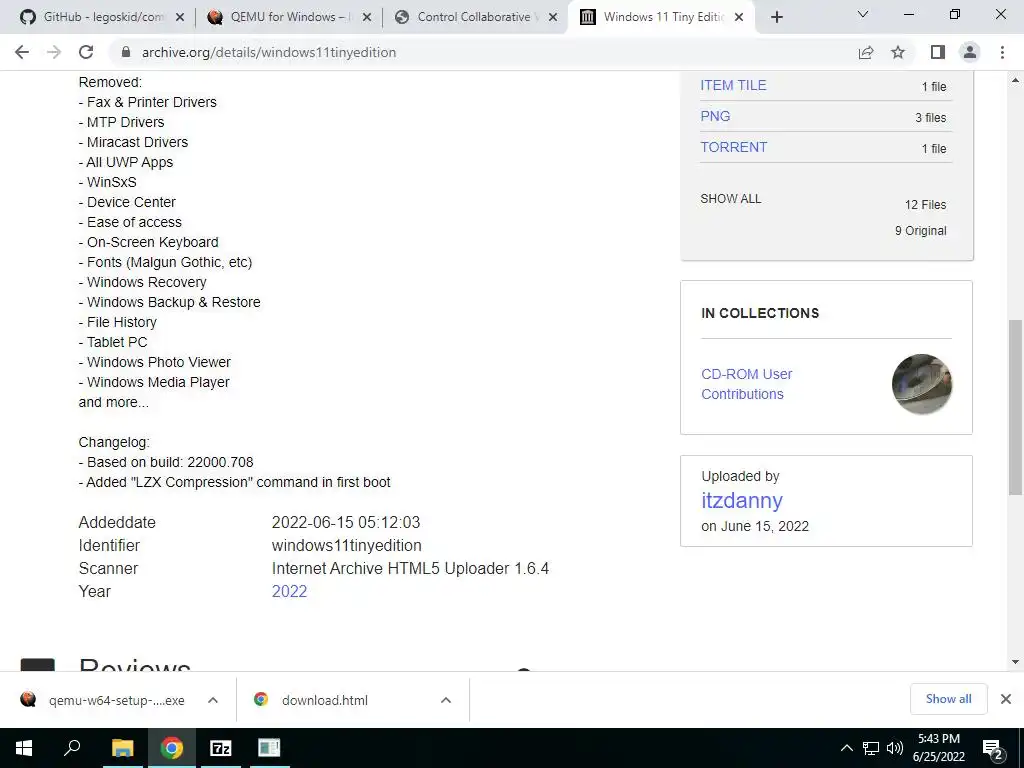
Task: Click the address bar URL
Action: (x=269, y=52)
